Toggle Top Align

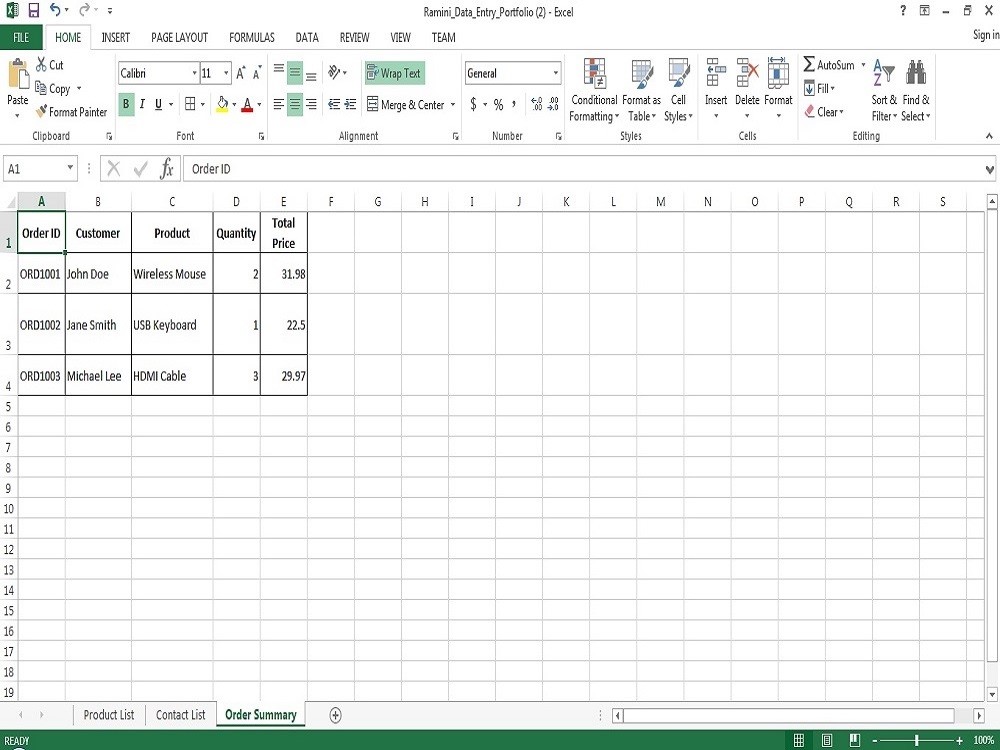[x=279, y=69]
